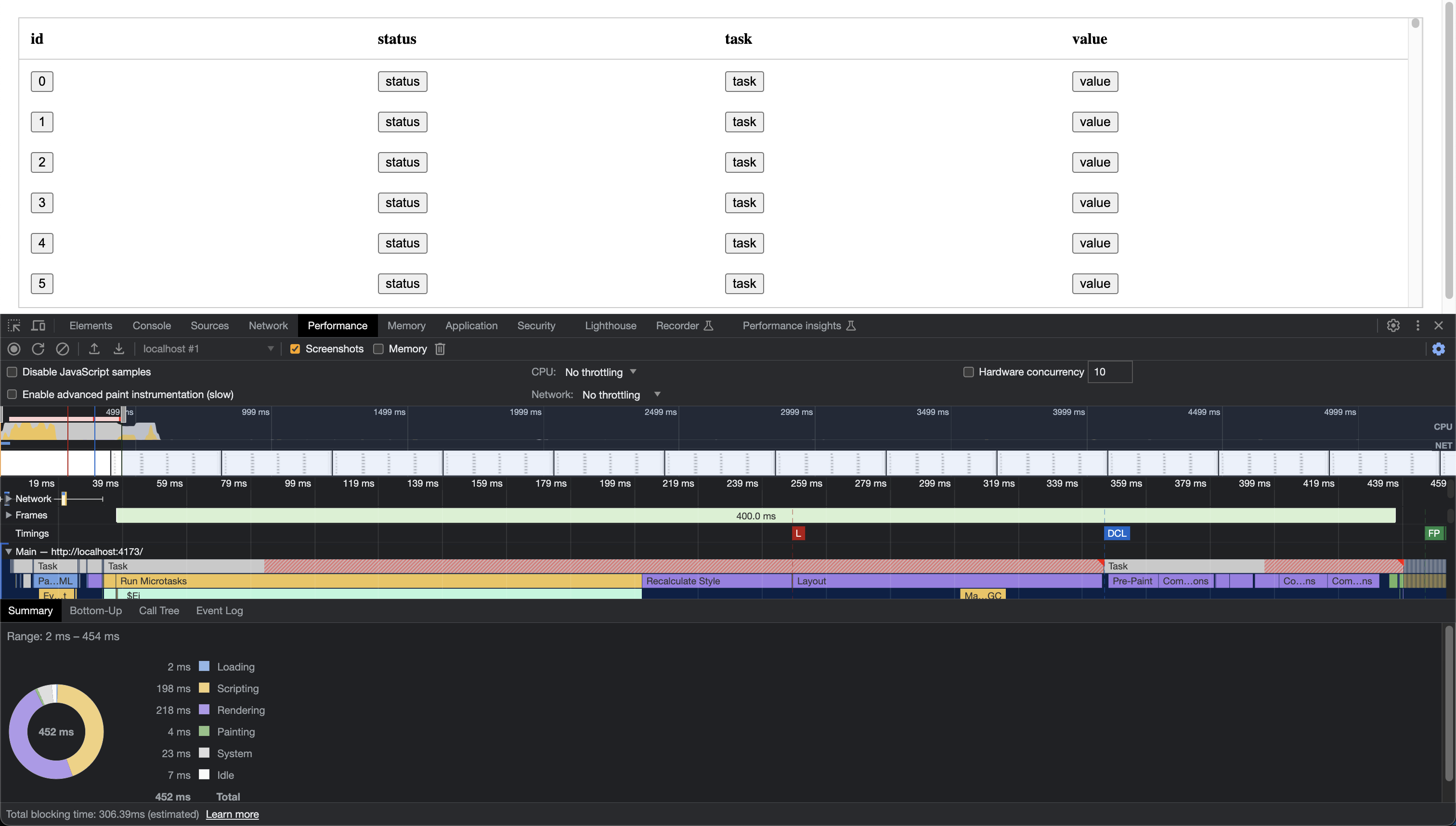
Task: Click the Hardware concurrency number field
Action: point(1109,372)
